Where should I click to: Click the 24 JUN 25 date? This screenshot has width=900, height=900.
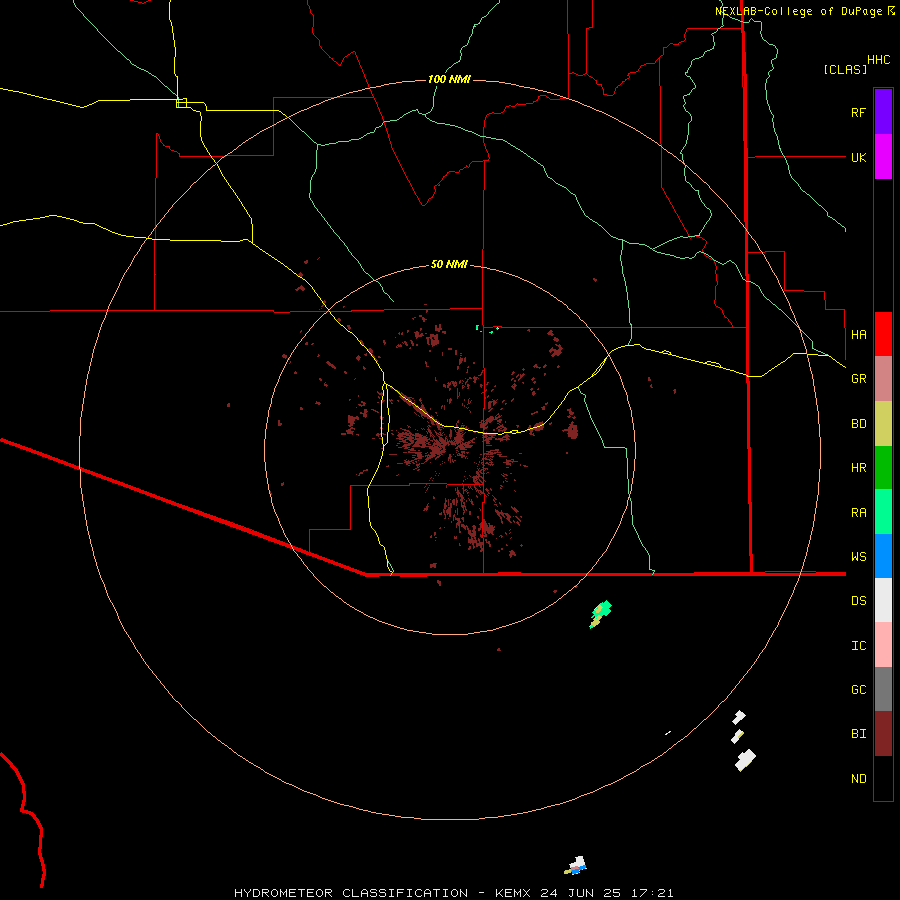[580, 893]
